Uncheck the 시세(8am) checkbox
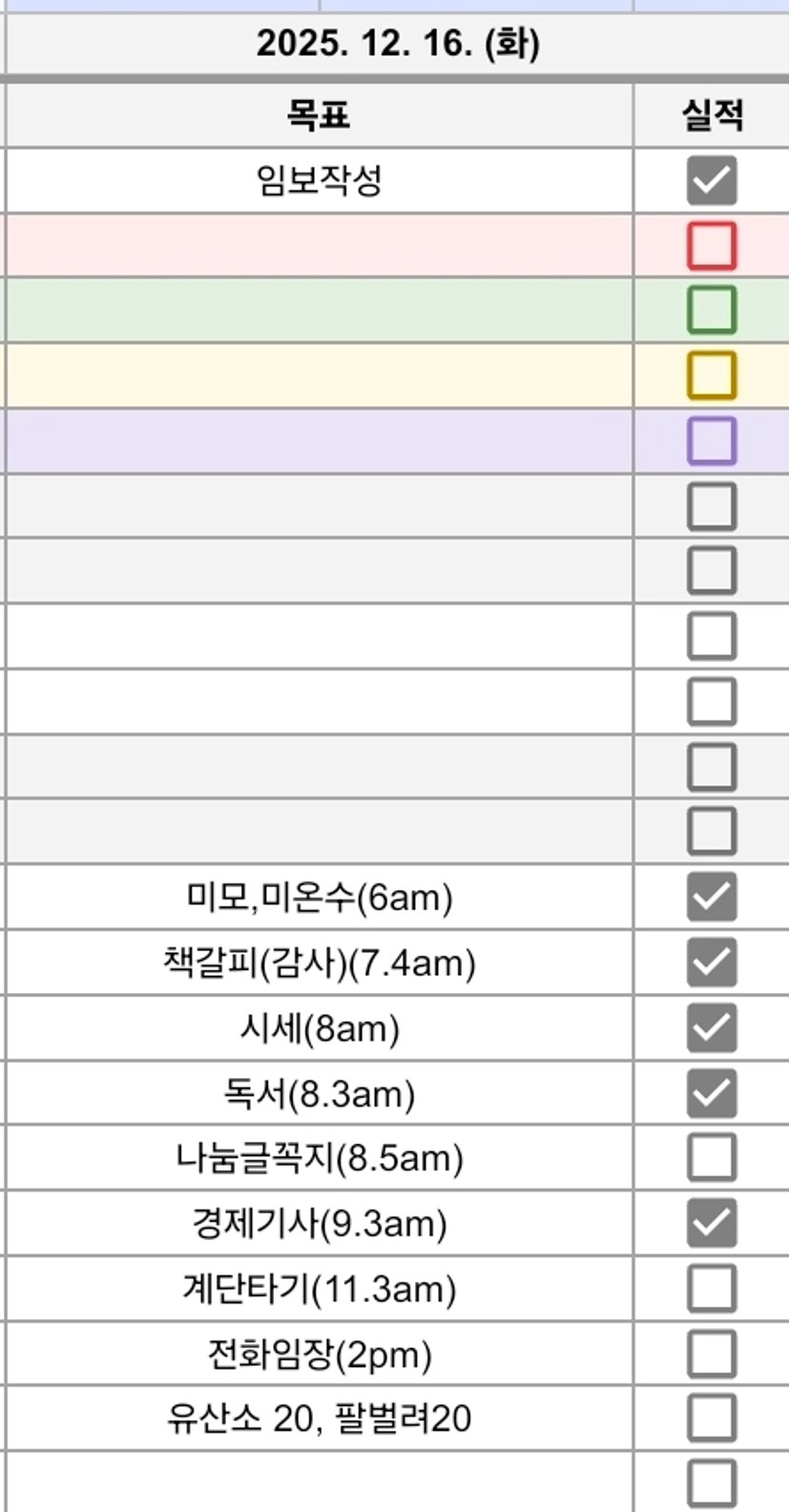The height and width of the screenshot is (1512, 789). [711, 1027]
